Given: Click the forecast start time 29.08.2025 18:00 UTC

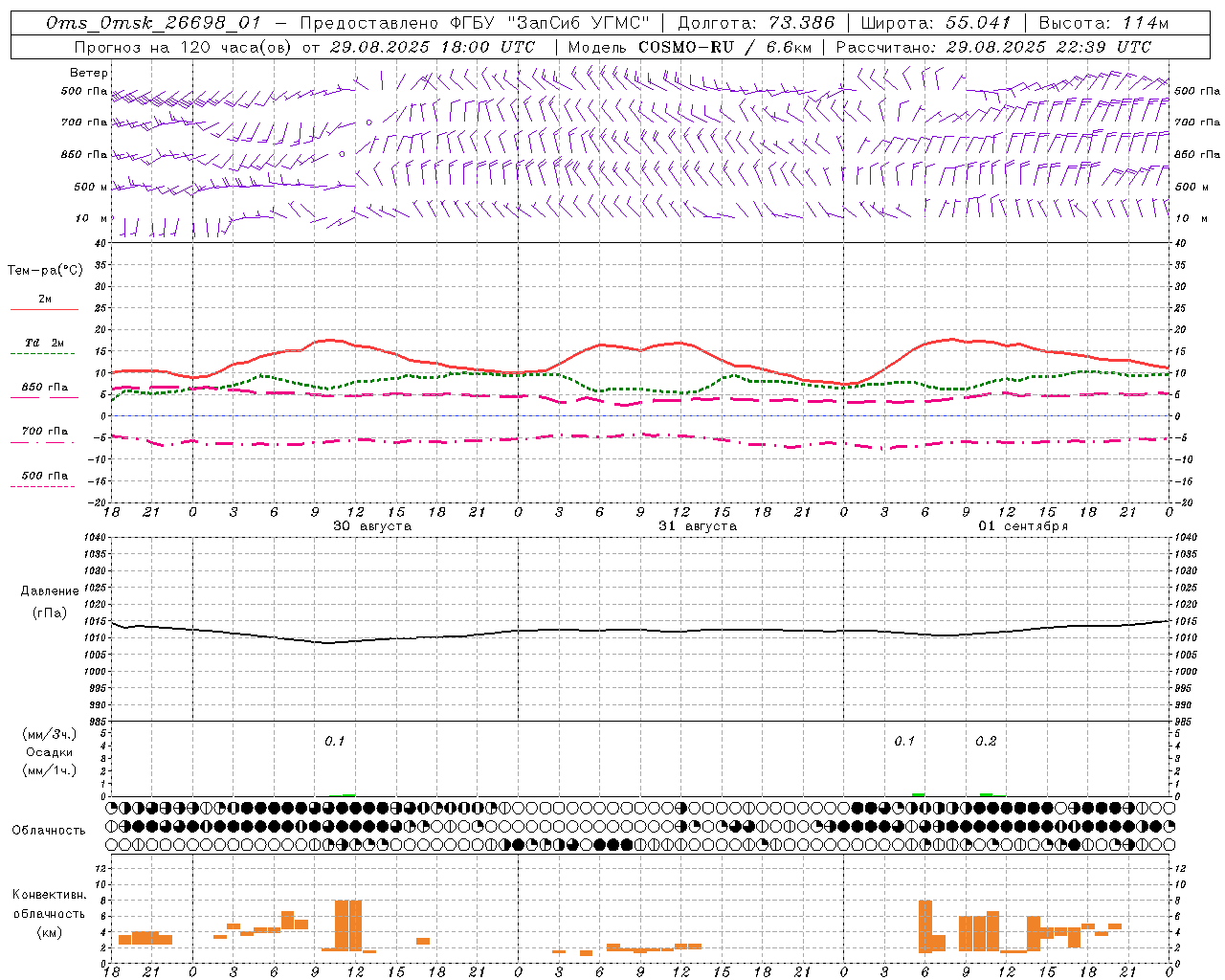Looking at the screenshot, I should coord(433,47).
